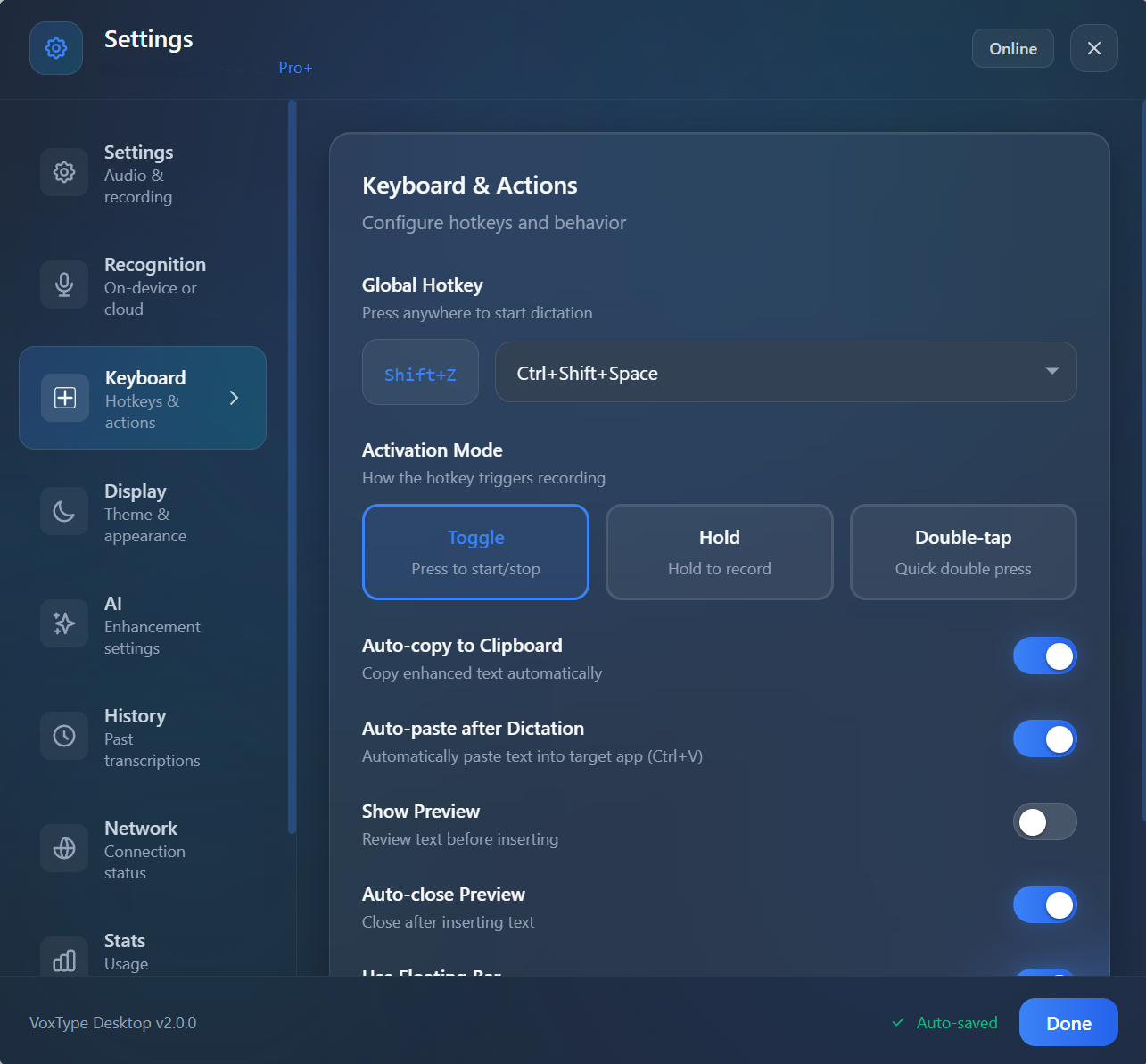Select the Settings sidebar entry
The width and height of the screenshot is (1146, 1064).
[143, 172]
